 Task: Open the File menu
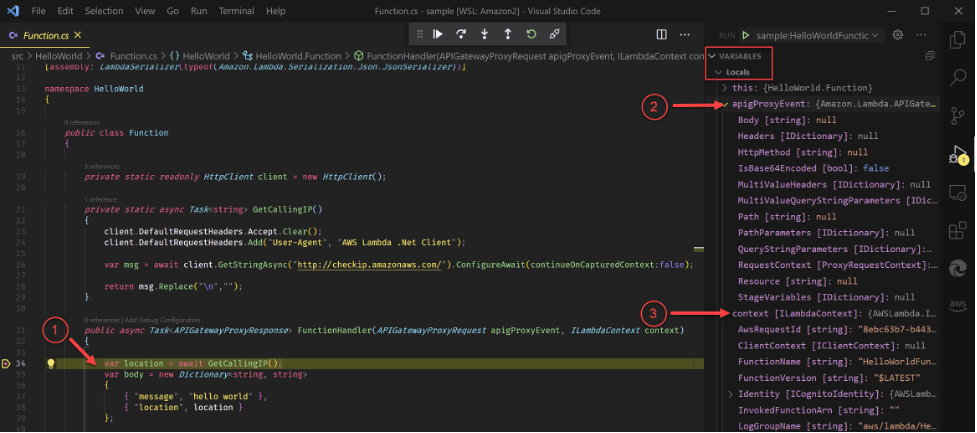point(38,11)
